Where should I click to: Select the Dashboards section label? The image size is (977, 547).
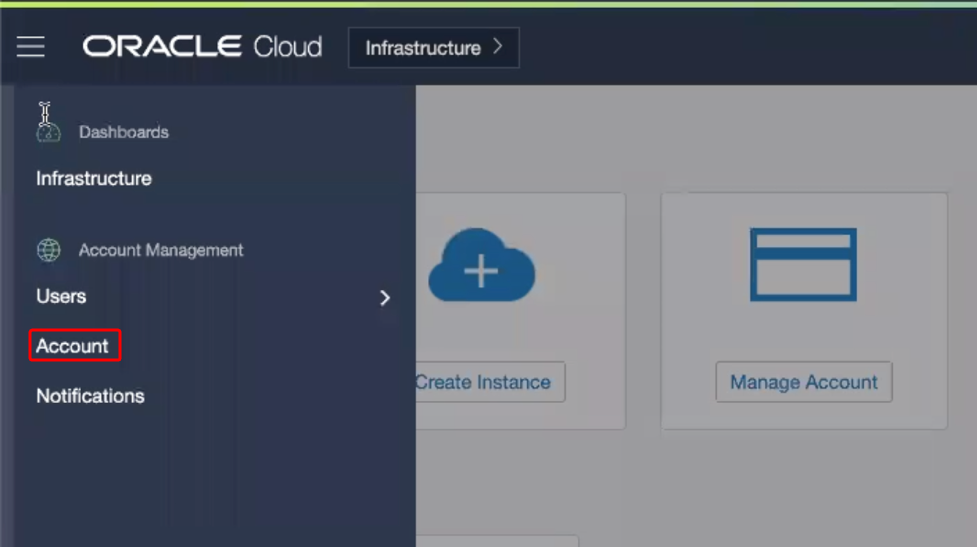click(x=123, y=132)
